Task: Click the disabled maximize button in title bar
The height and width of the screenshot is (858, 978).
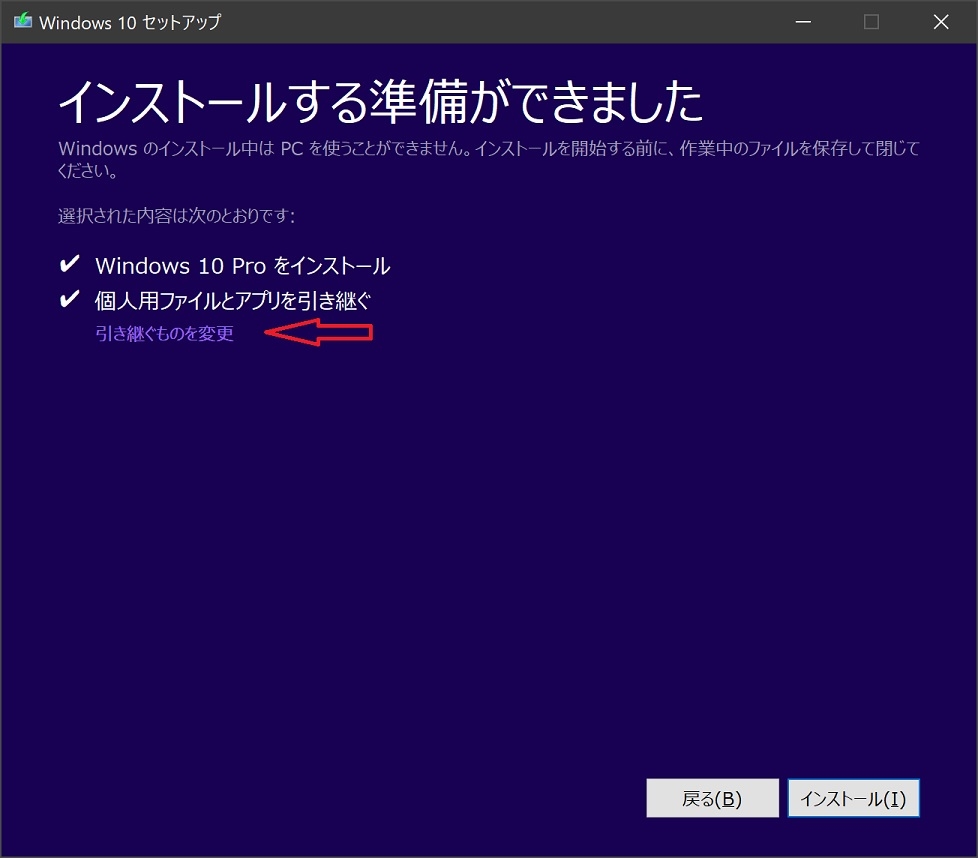Action: [x=871, y=22]
